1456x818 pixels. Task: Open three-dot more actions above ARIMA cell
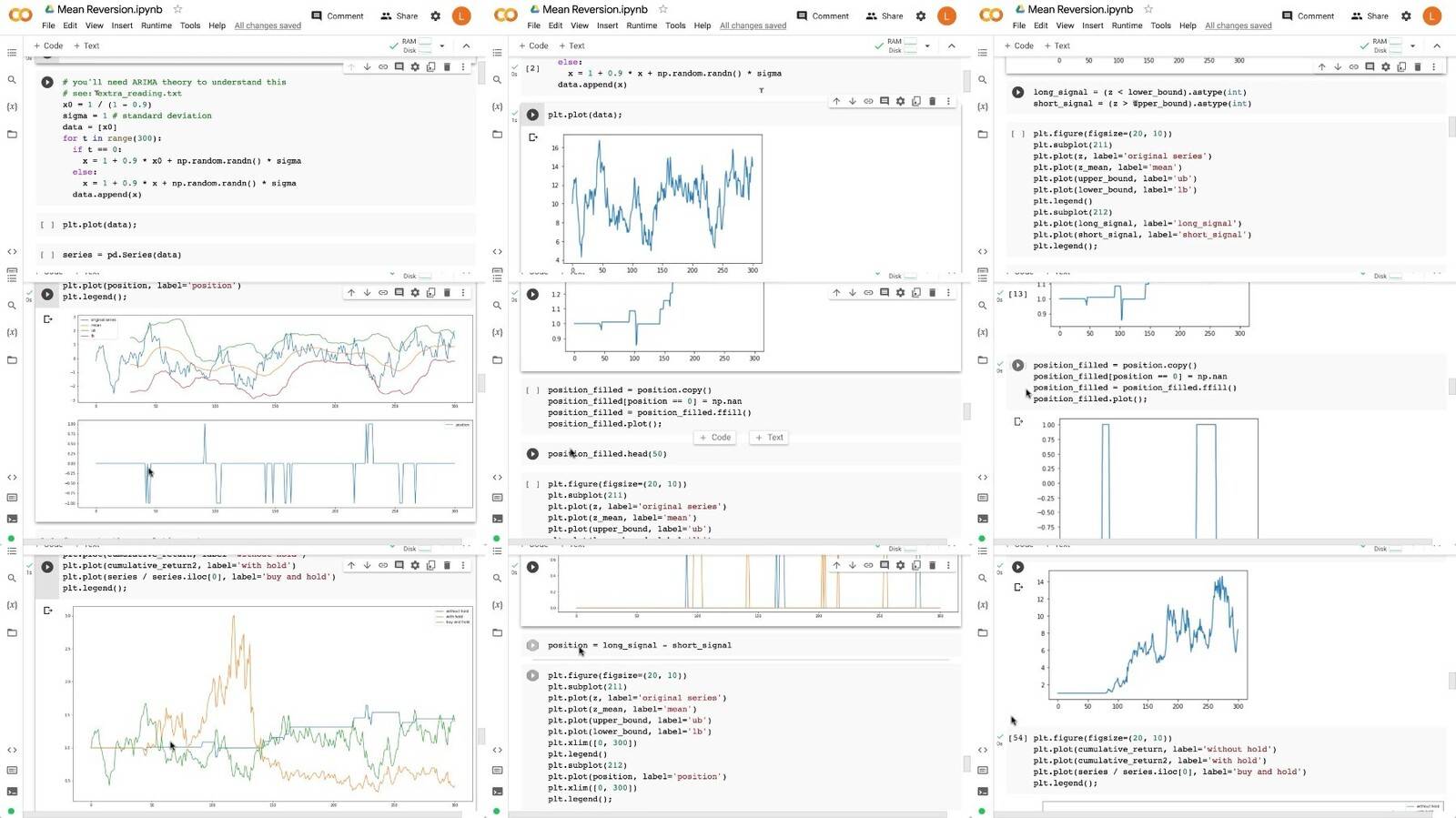click(x=462, y=66)
